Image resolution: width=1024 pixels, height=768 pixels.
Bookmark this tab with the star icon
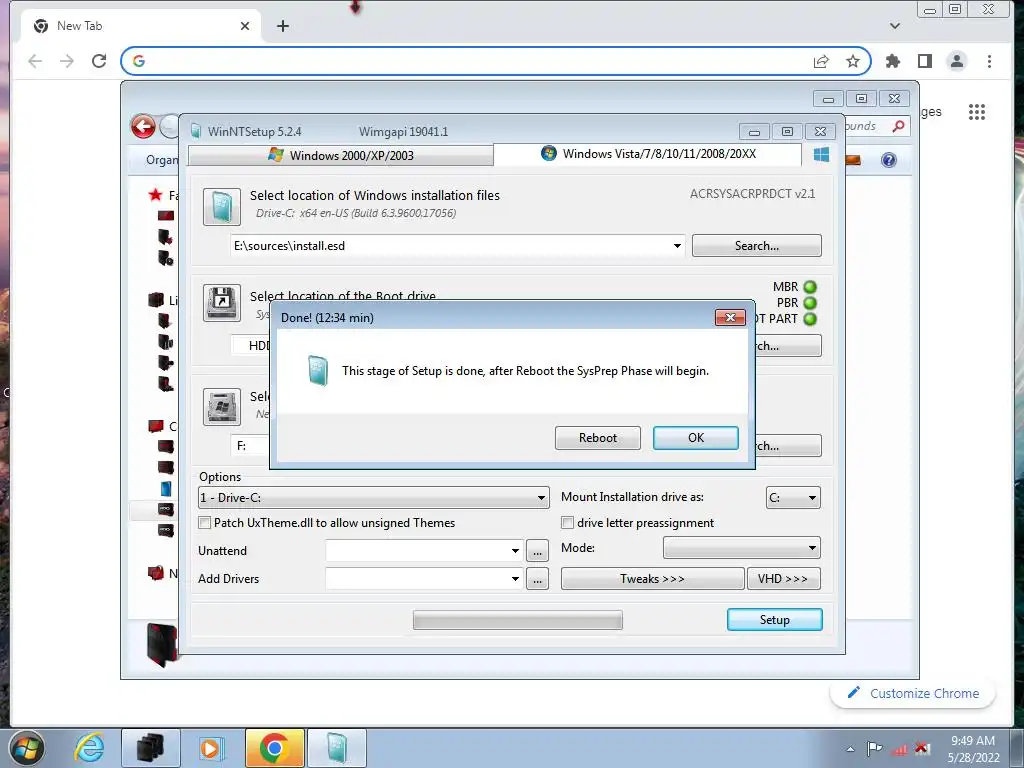point(852,61)
